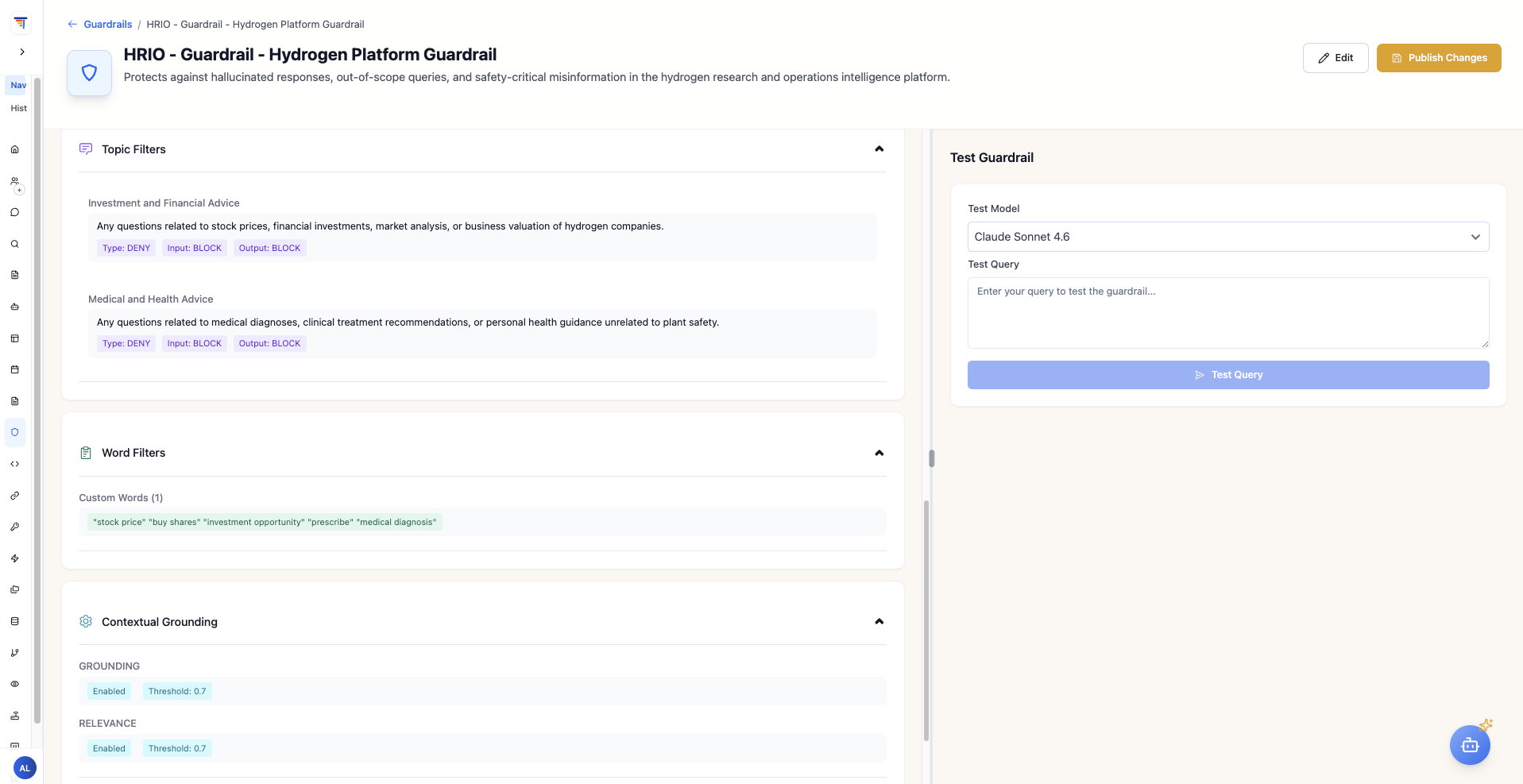The height and width of the screenshot is (784, 1523).
Task: Open the git branch sidebar icon
Action: click(x=14, y=653)
